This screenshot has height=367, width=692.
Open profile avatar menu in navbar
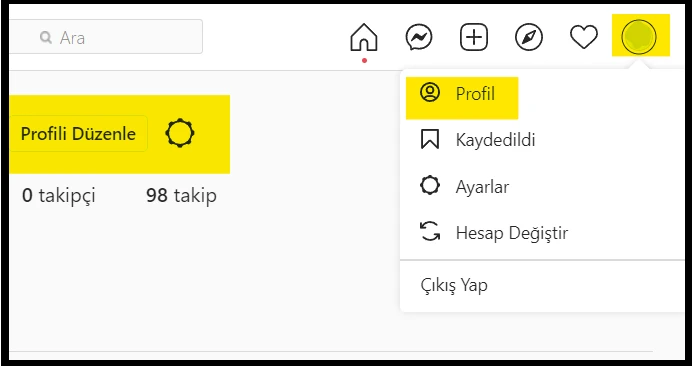coord(639,37)
